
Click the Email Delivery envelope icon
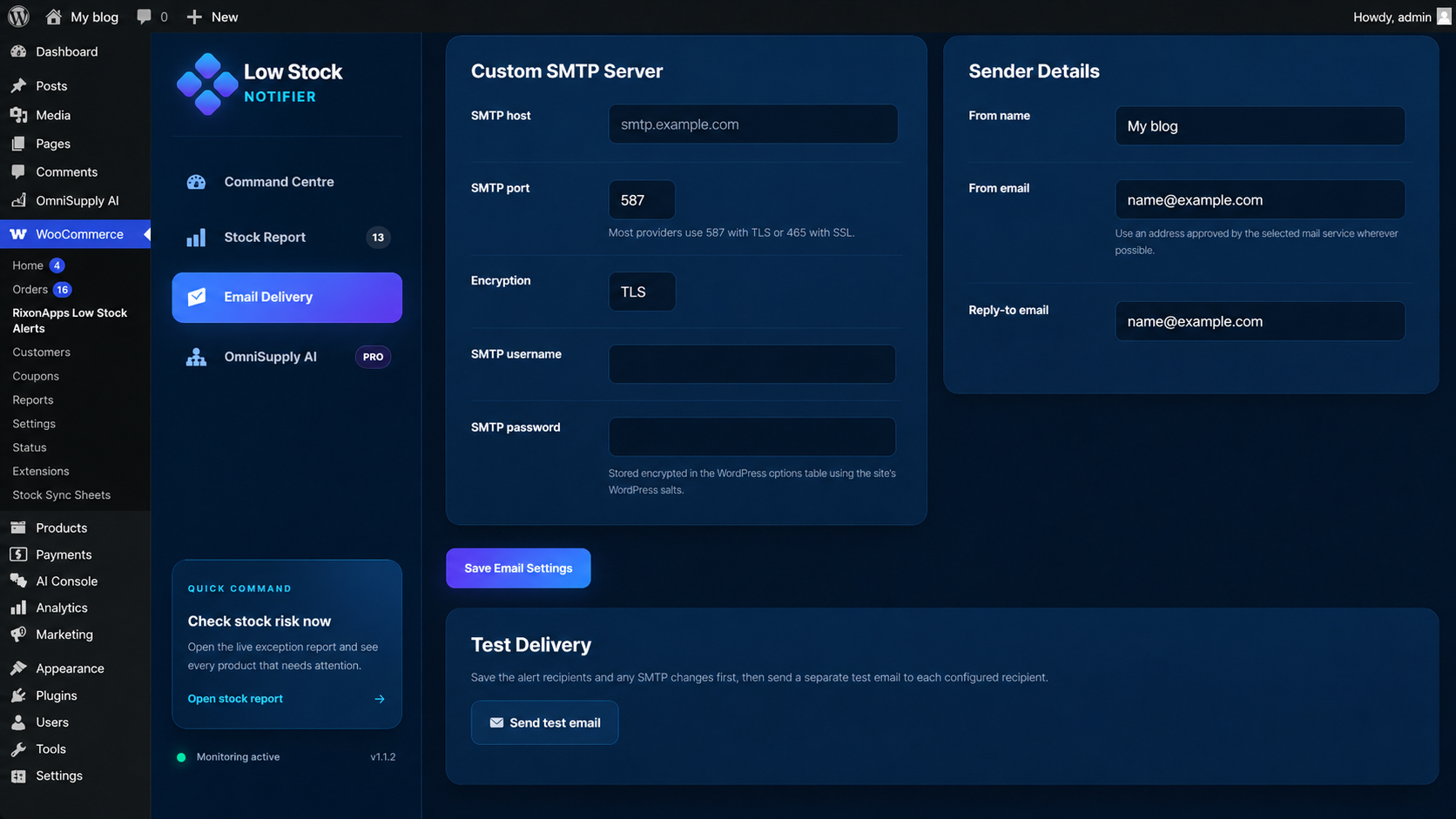pos(197,297)
